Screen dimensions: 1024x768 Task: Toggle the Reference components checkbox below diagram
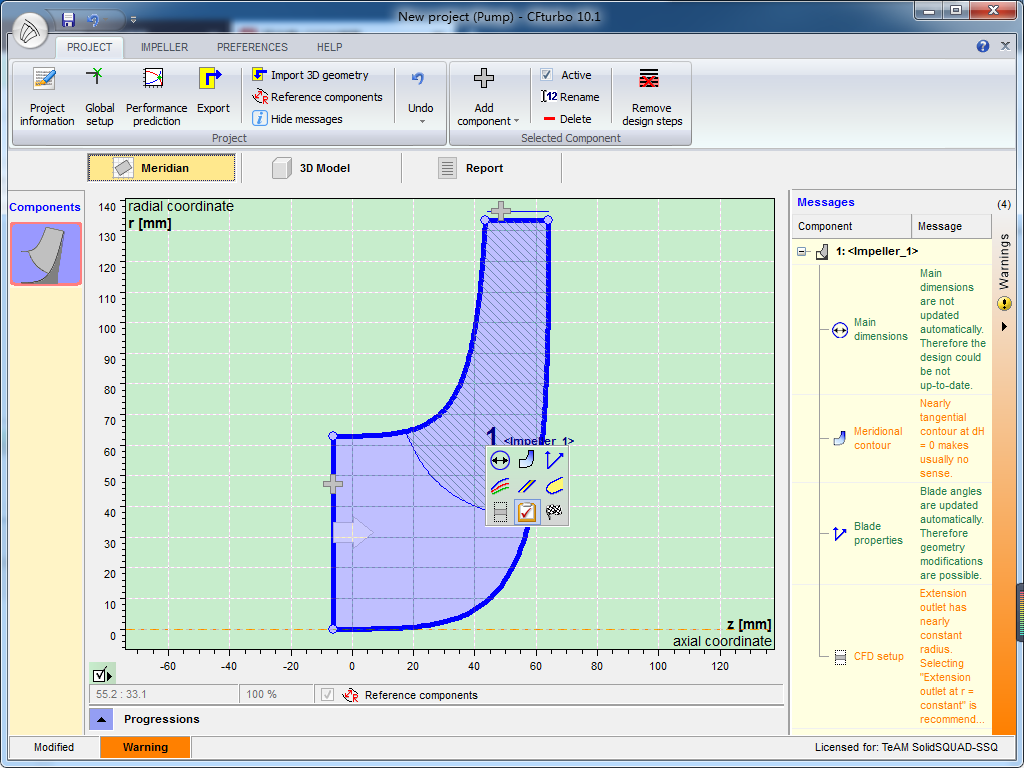point(328,695)
